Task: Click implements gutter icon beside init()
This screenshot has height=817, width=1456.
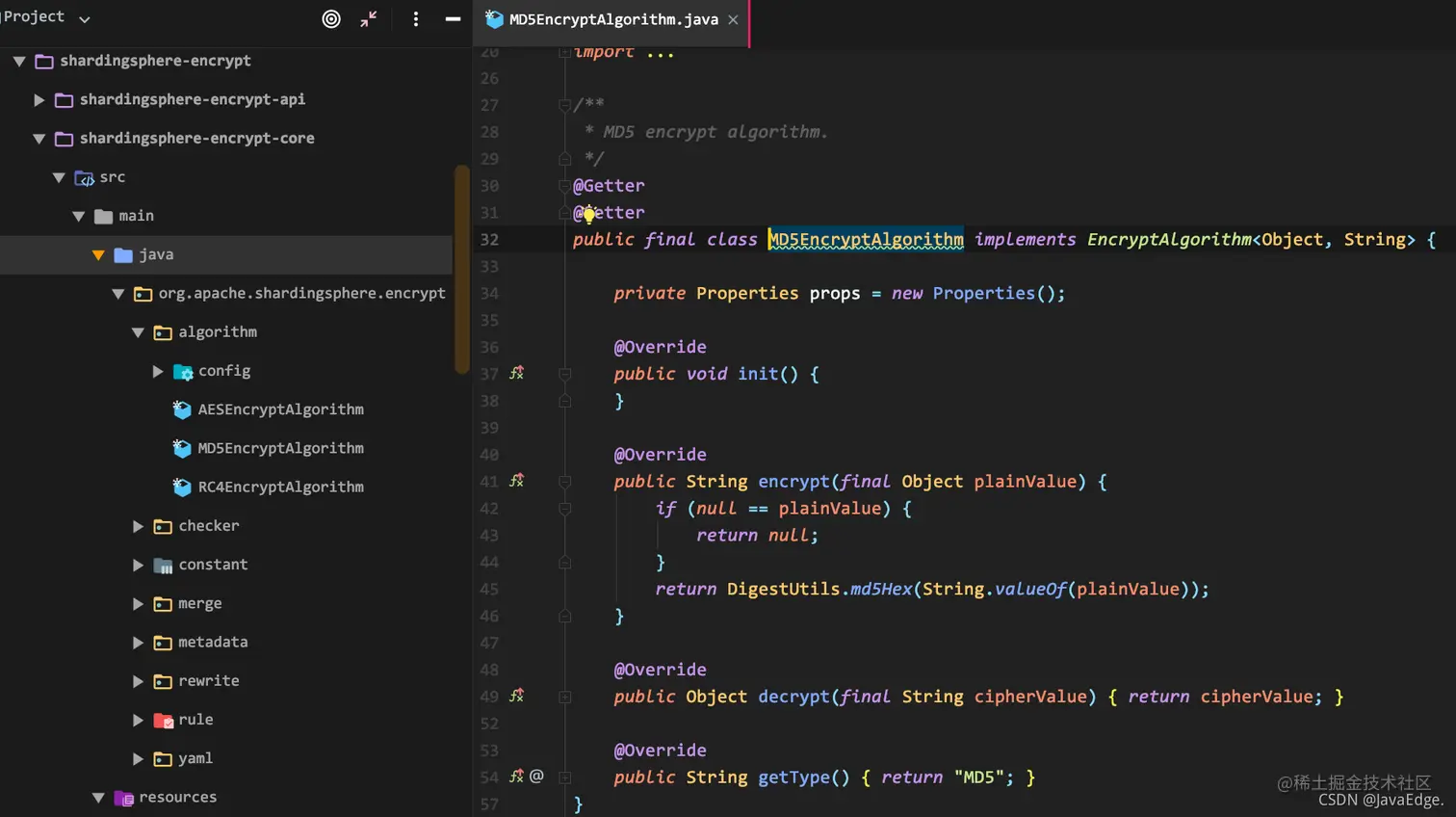Action: (517, 373)
